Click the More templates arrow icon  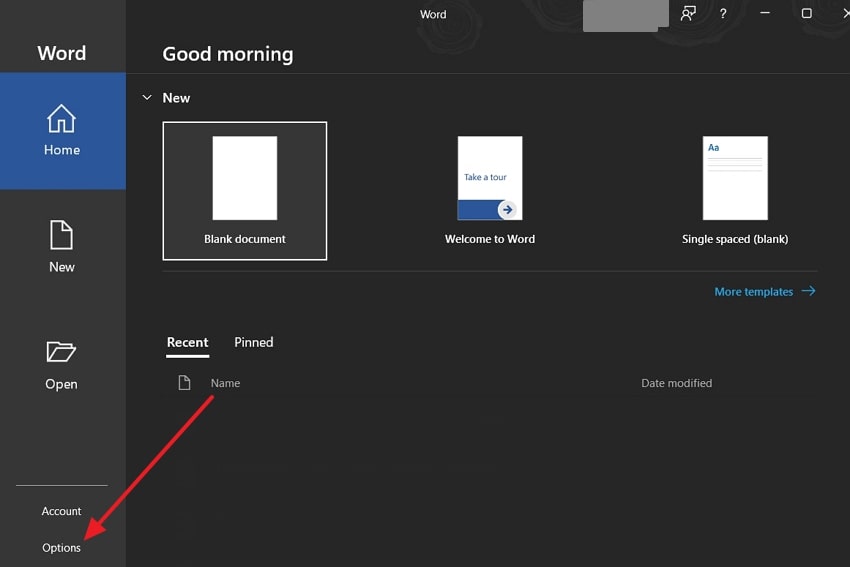[x=809, y=292]
